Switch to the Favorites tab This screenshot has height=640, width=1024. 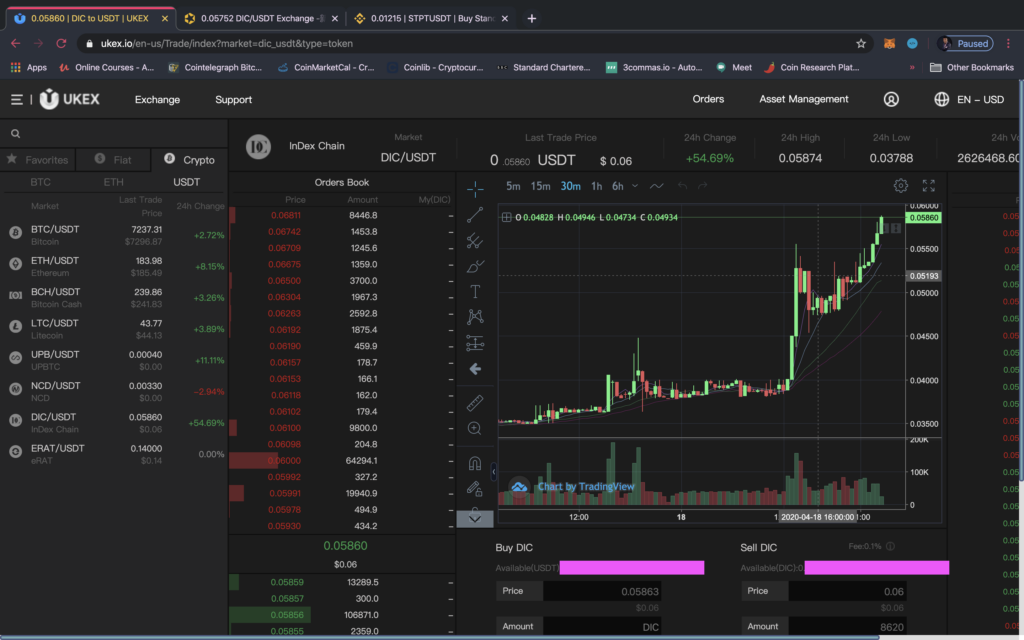(37, 159)
